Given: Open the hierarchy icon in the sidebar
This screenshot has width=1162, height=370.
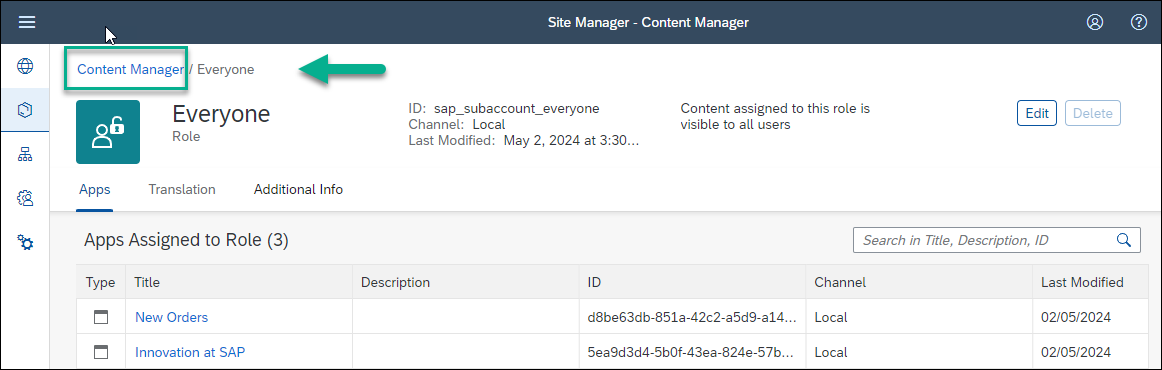Looking at the screenshot, I should click(25, 154).
